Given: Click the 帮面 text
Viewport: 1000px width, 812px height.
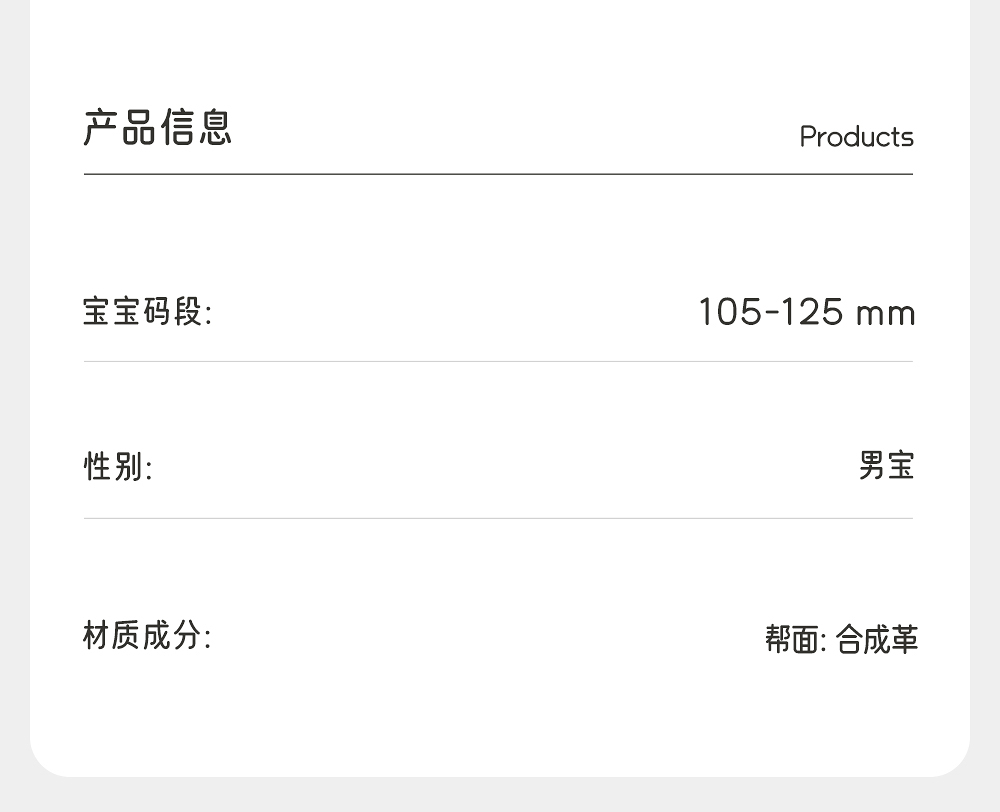Looking at the screenshot, I should coord(792,639).
